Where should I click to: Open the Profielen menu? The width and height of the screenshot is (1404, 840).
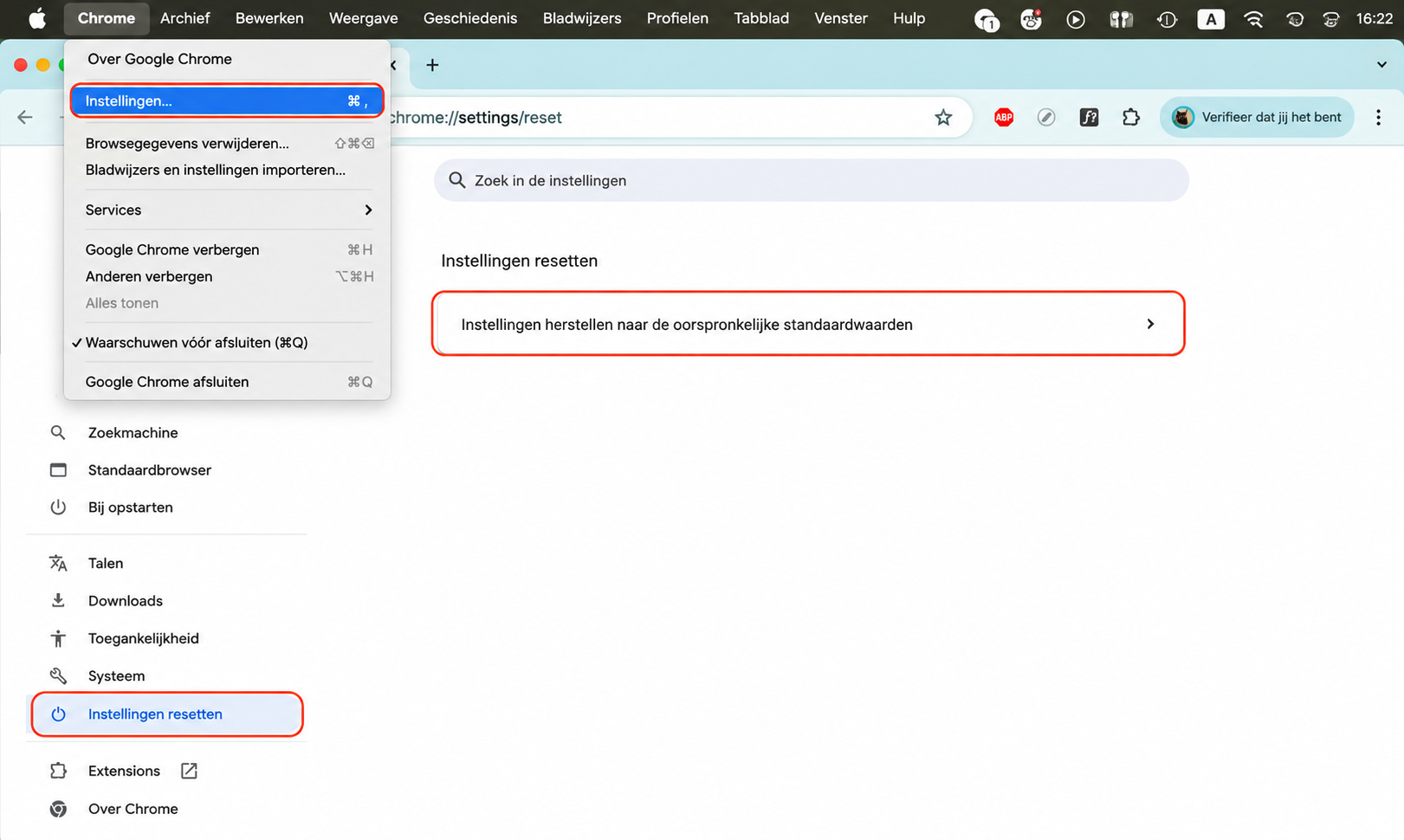[x=677, y=18]
